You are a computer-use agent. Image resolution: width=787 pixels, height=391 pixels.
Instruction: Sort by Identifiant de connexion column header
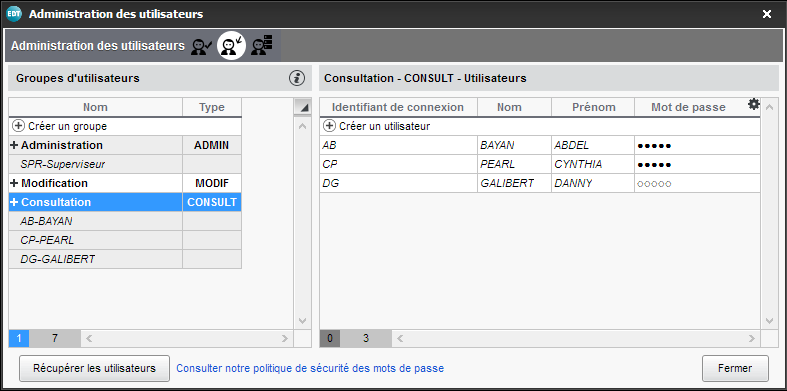(398, 107)
